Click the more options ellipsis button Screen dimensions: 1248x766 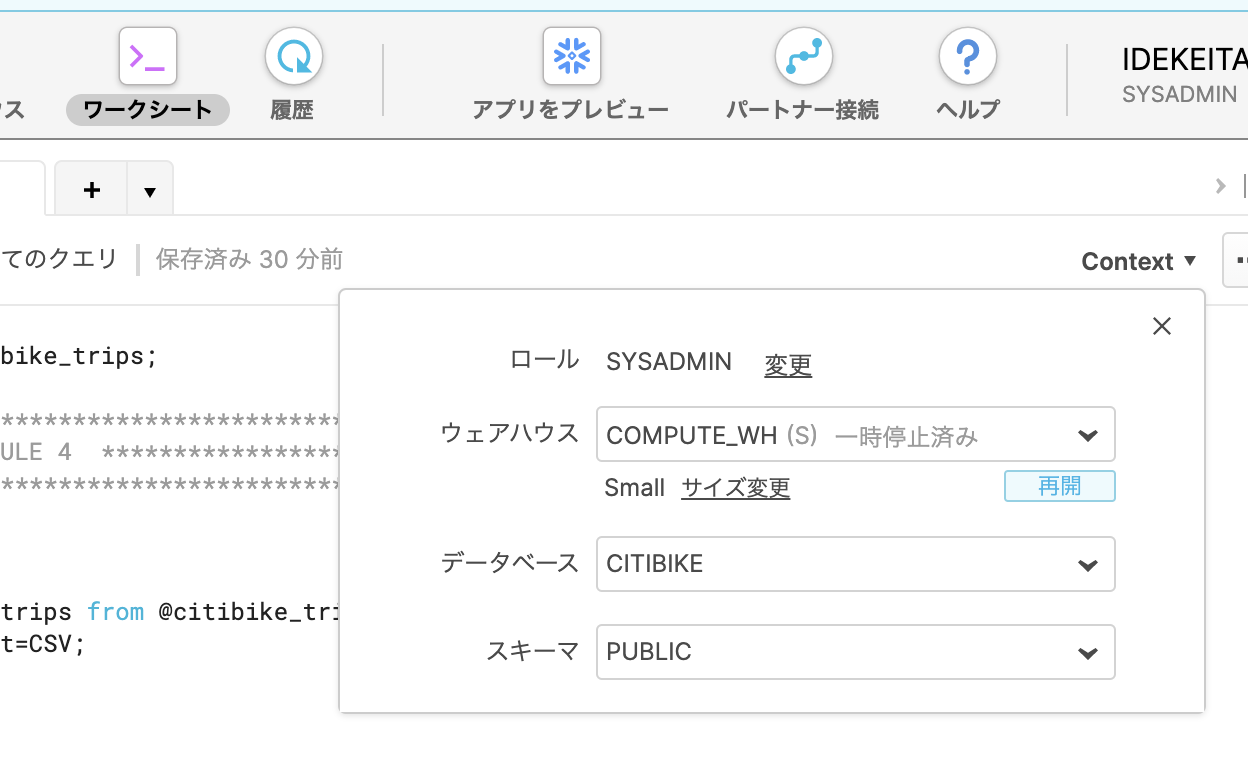(x=1236, y=260)
